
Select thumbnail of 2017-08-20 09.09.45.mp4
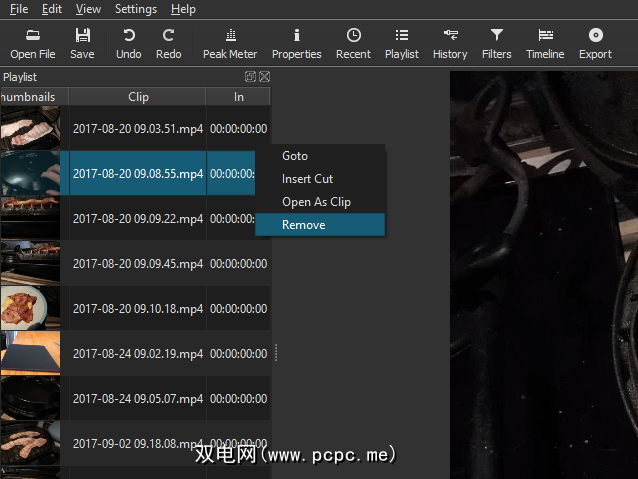pyautogui.click(x=30, y=263)
